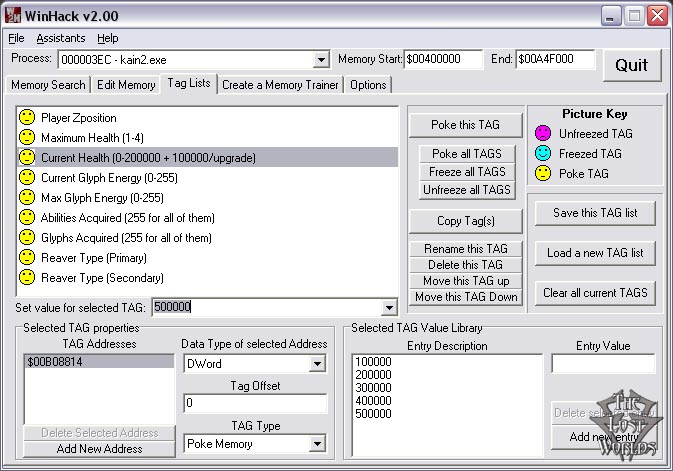This screenshot has height=471, width=673.
Task: Click the Copy Tag(s) button
Action: point(466,221)
